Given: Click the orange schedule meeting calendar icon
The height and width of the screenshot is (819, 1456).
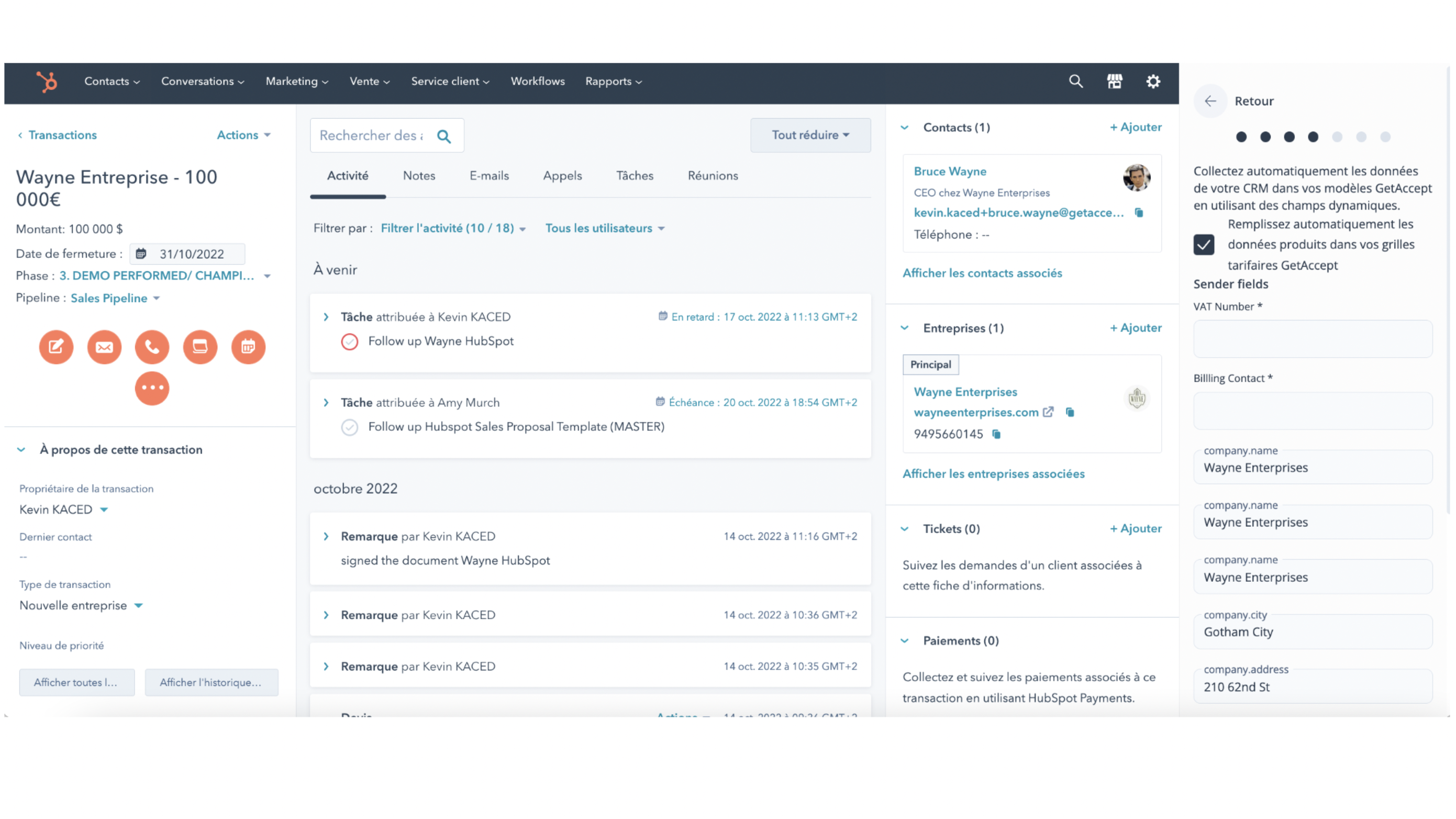Looking at the screenshot, I should tap(248, 347).
